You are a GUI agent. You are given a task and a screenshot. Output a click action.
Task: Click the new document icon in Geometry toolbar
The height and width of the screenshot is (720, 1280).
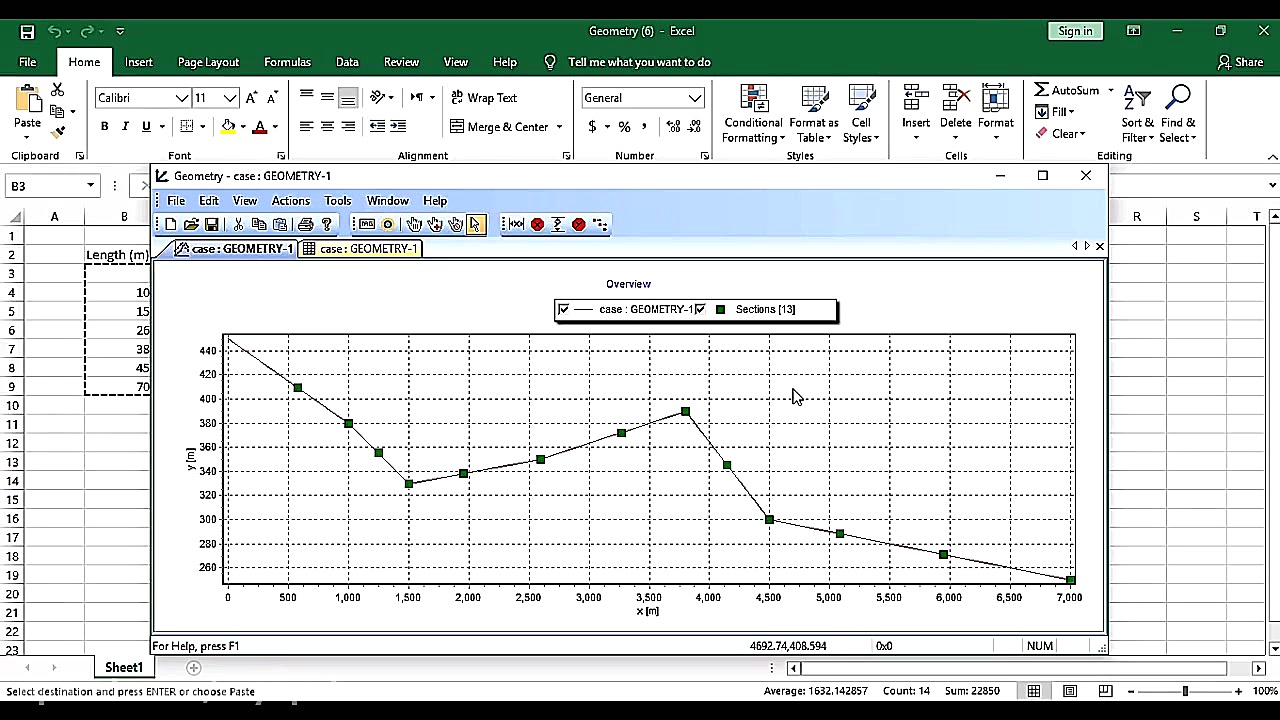pos(171,225)
